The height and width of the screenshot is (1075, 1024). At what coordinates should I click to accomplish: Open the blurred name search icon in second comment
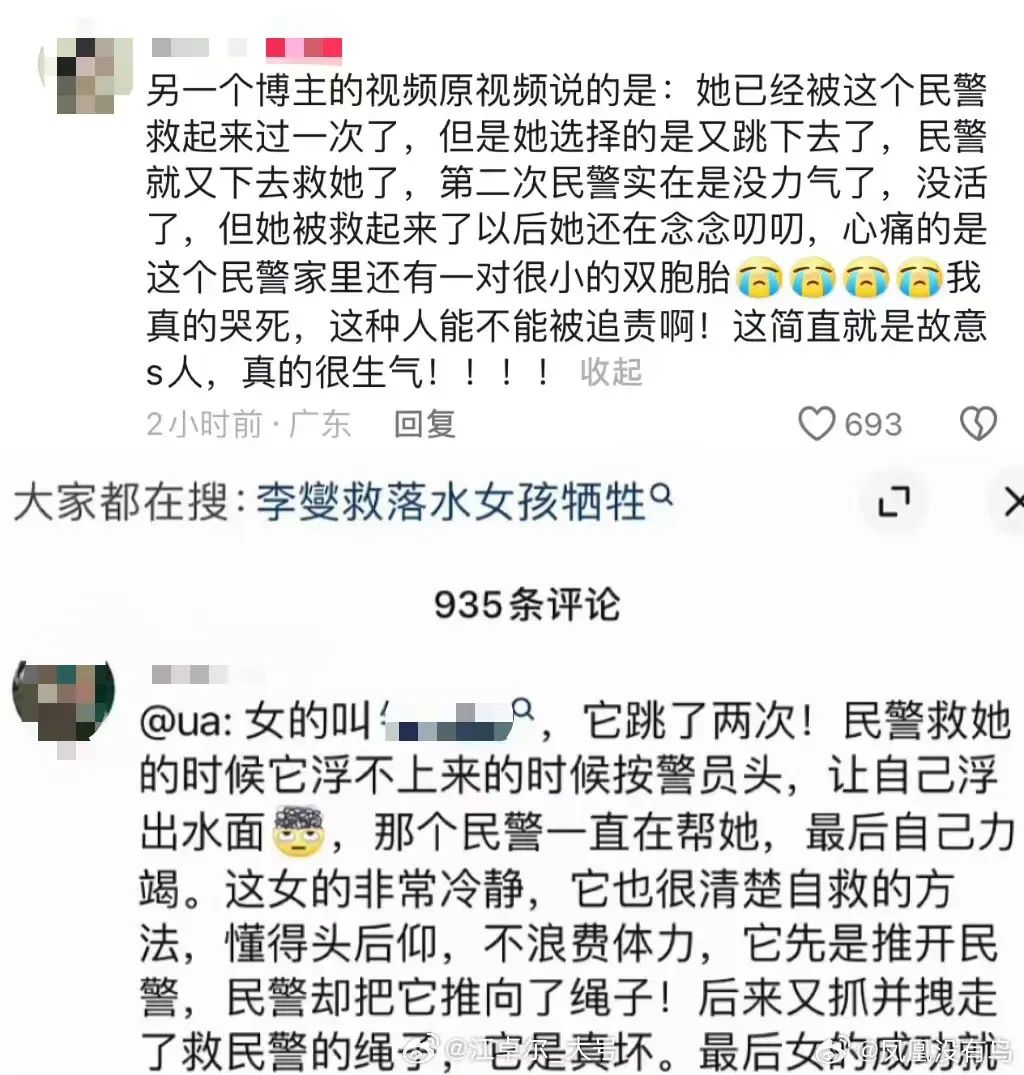[524, 709]
